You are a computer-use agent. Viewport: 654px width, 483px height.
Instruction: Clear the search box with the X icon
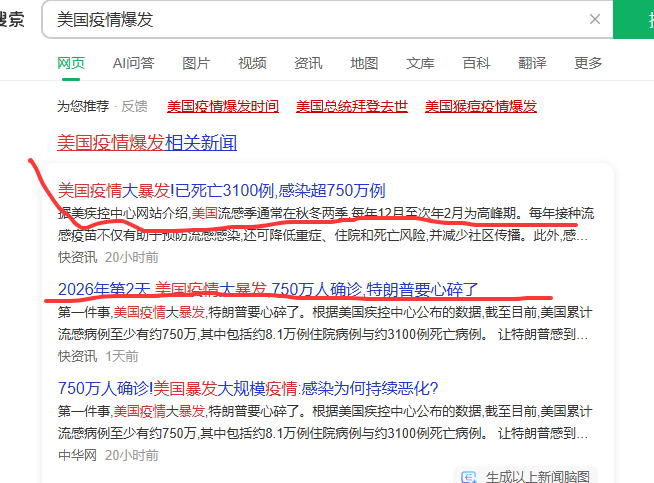pyautogui.click(x=595, y=19)
